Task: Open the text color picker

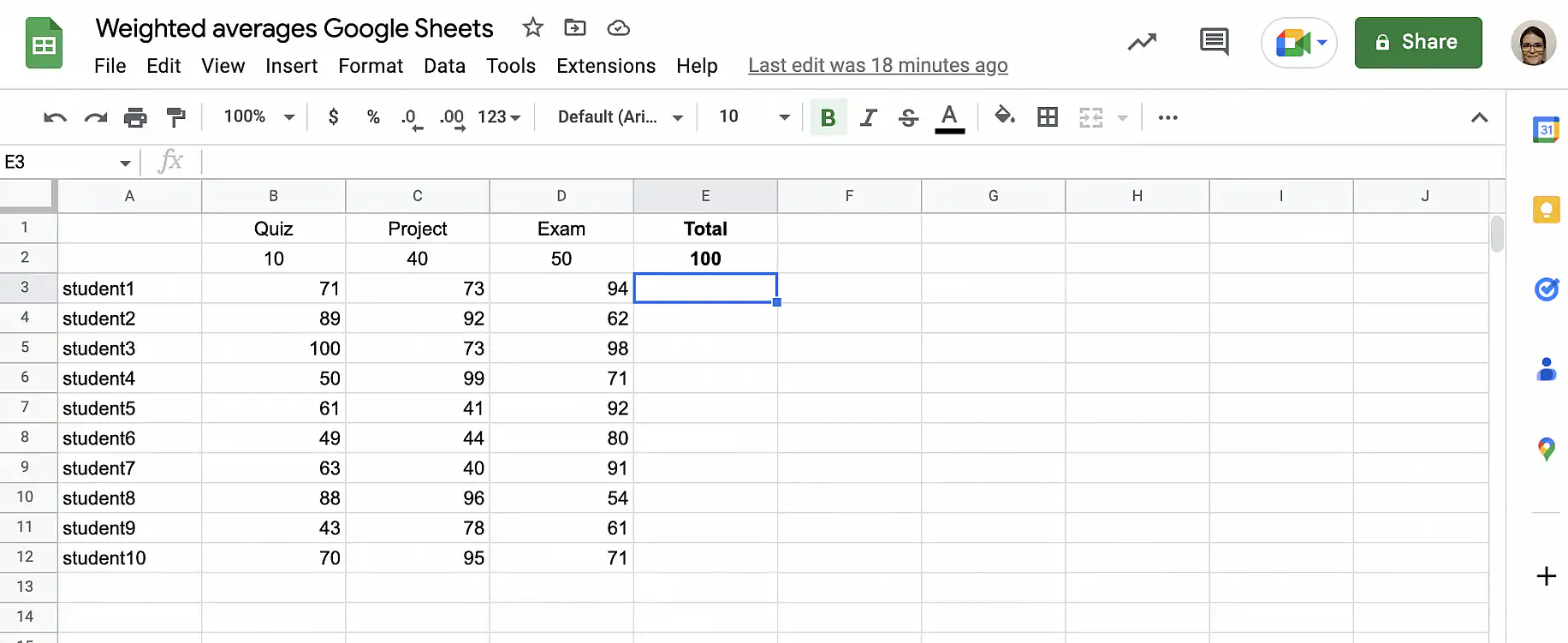Action: click(949, 118)
